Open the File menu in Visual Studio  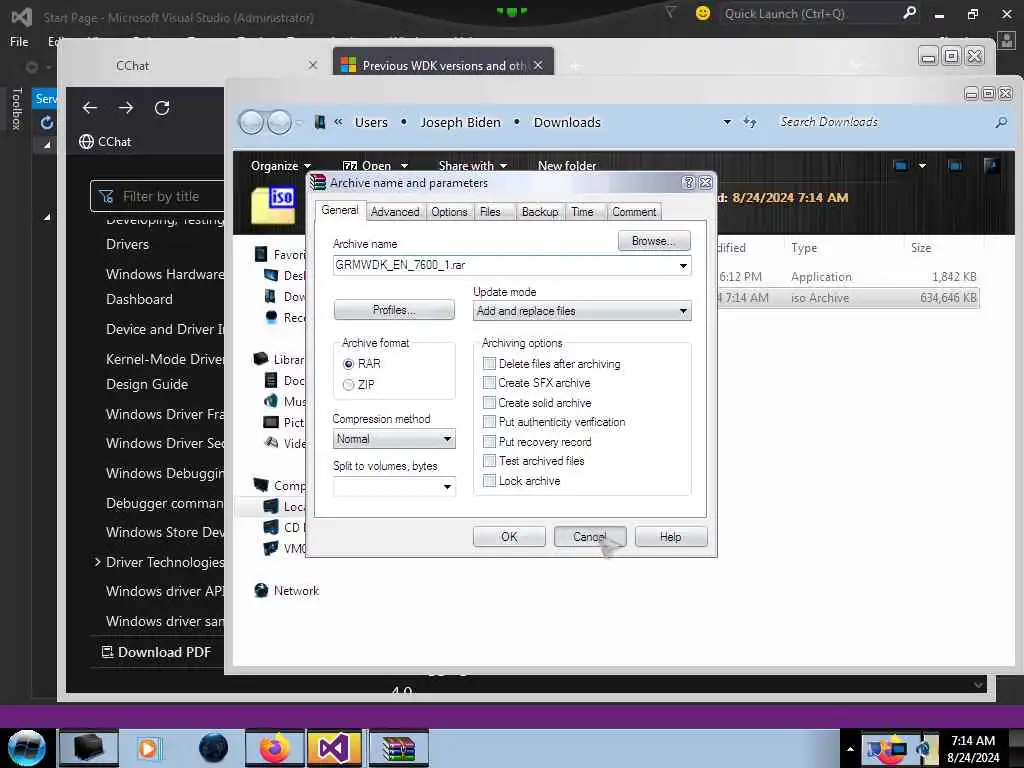[19, 41]
